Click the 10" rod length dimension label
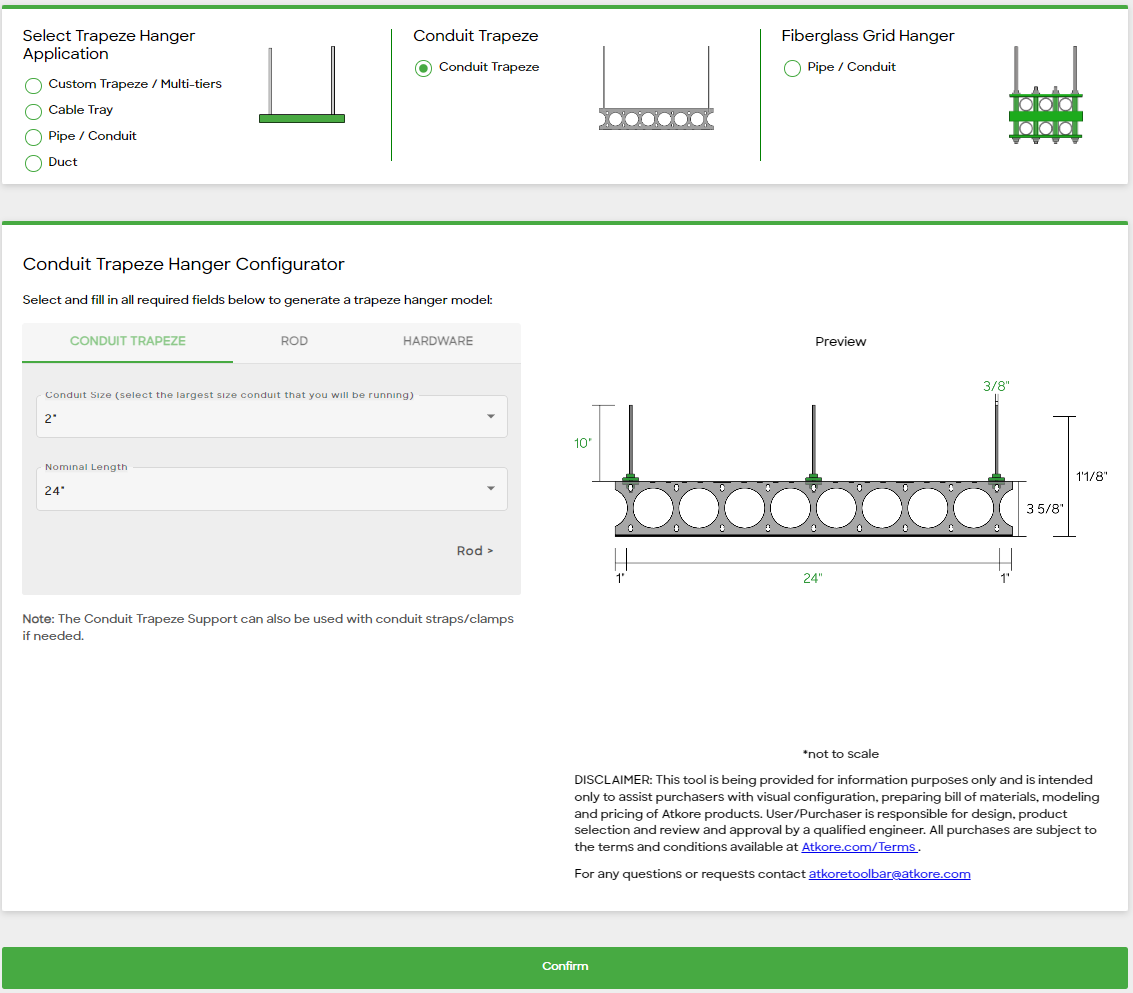The height and width of the screenshot is (993, 1133). click(582, 443)
